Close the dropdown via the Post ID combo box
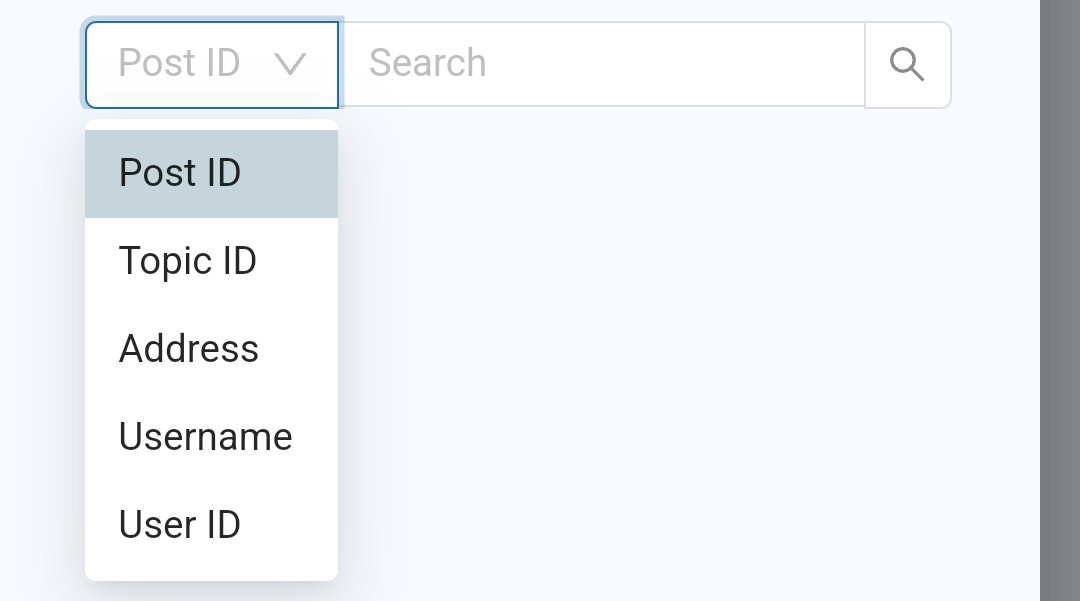1080x601 pixels. pos(211,65)
